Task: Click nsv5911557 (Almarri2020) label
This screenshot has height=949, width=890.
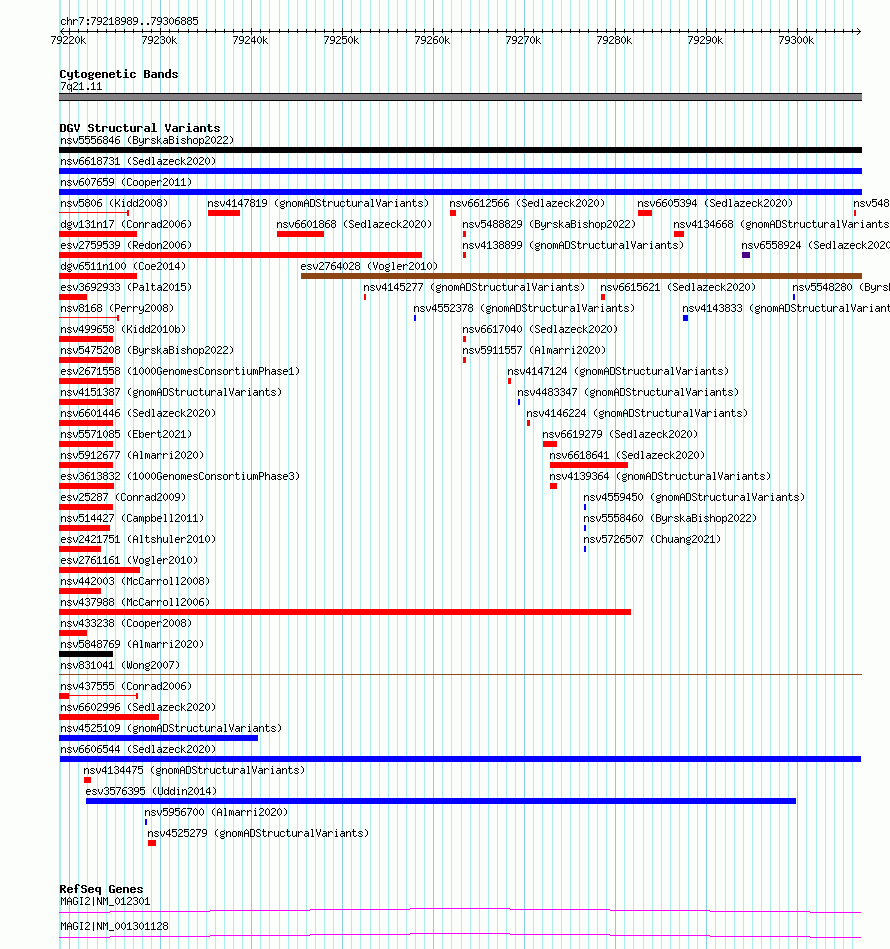Action: pos(534,350)
